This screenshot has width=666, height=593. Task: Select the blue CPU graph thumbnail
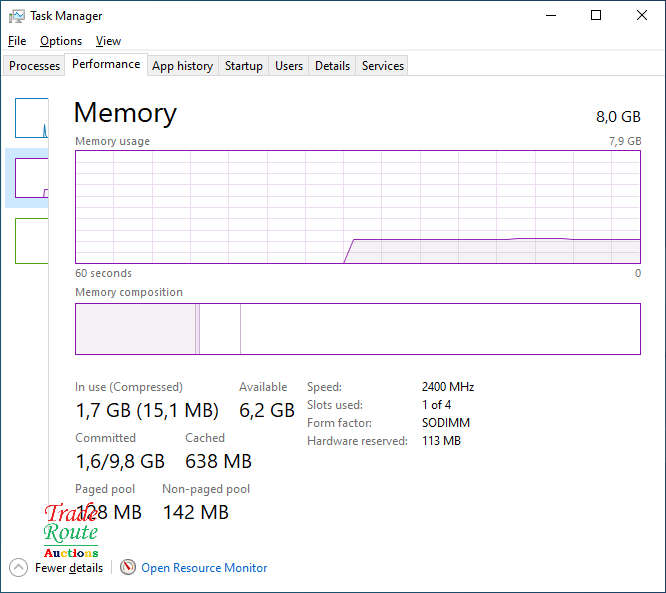(x=32, y=118)
